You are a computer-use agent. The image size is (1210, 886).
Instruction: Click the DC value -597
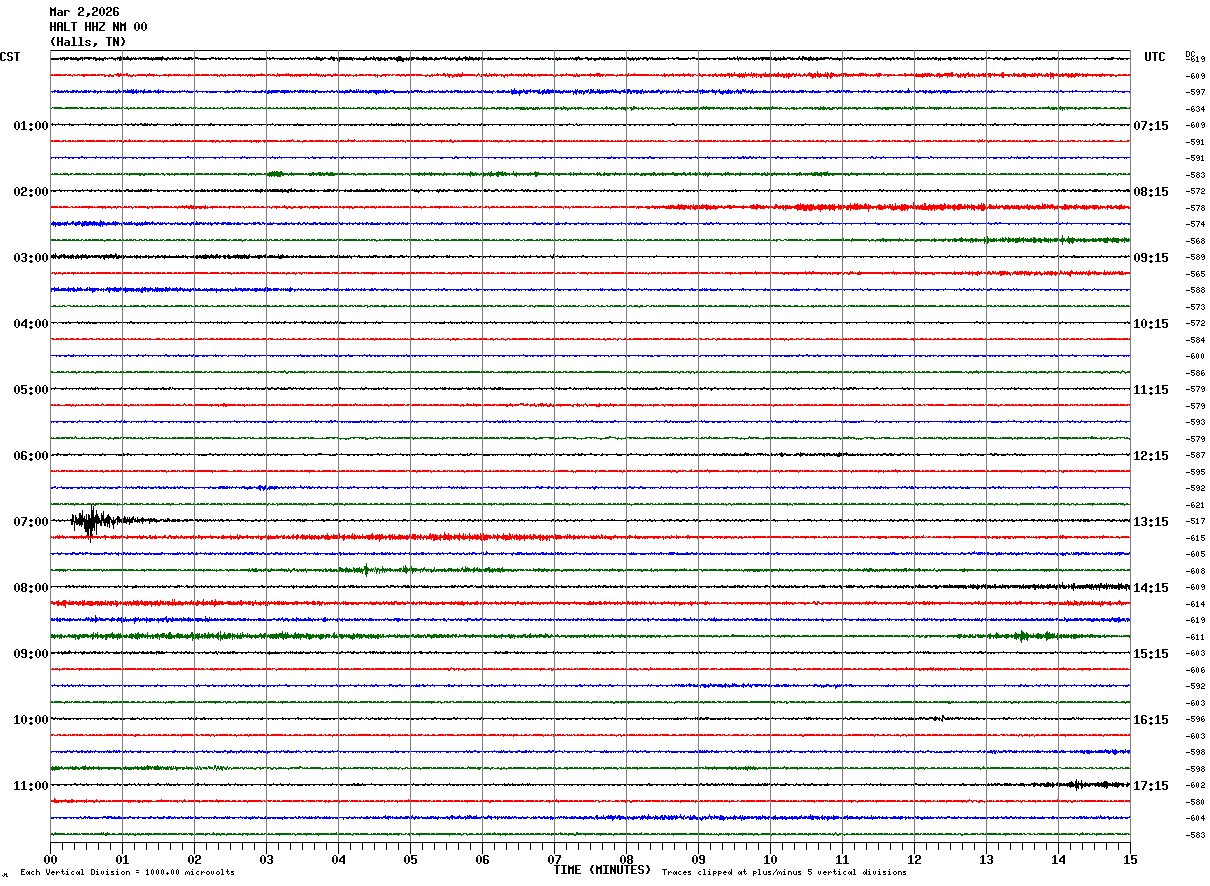(x=1195, y=93)
